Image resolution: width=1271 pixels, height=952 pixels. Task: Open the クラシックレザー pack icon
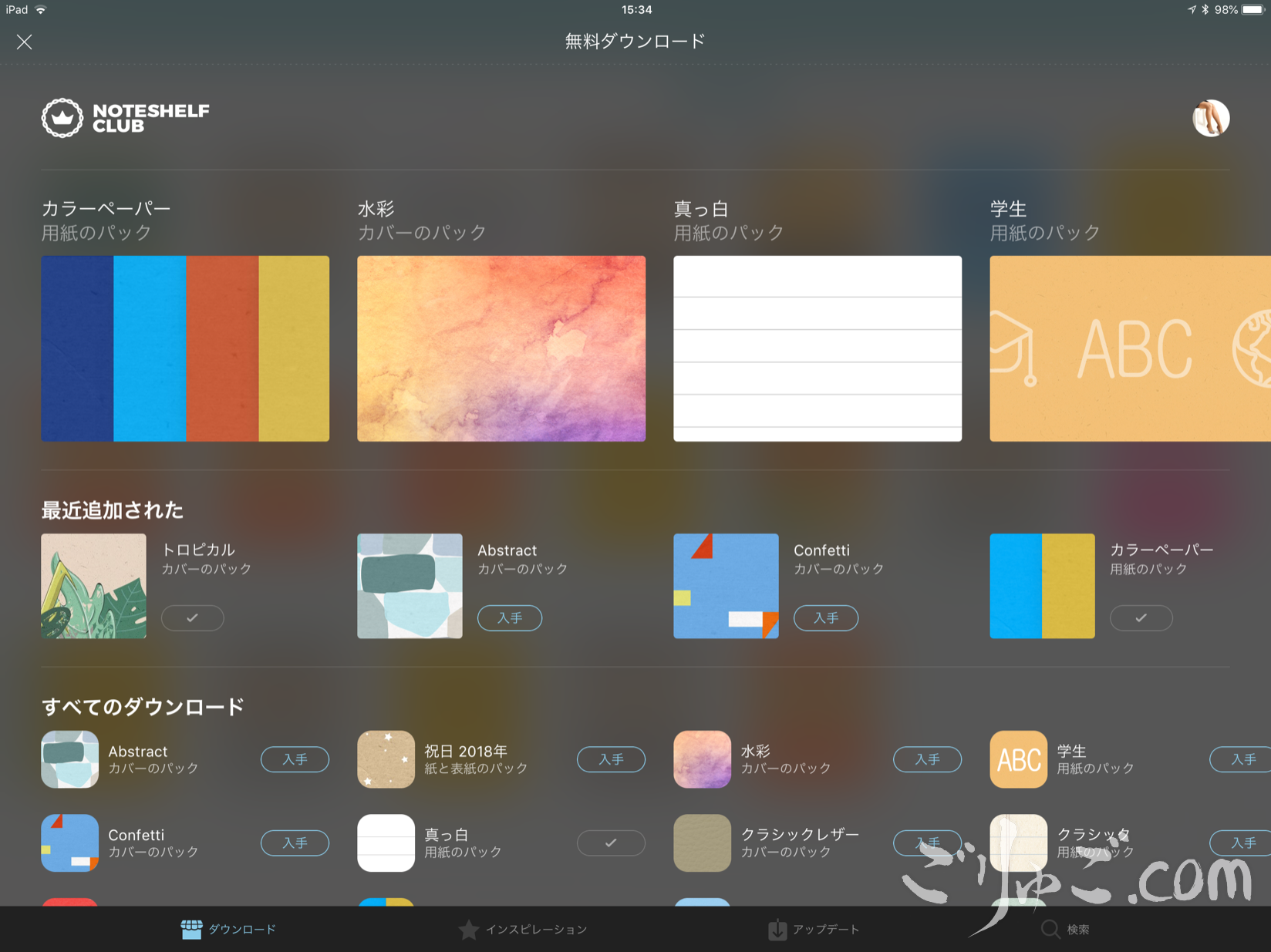702,843
